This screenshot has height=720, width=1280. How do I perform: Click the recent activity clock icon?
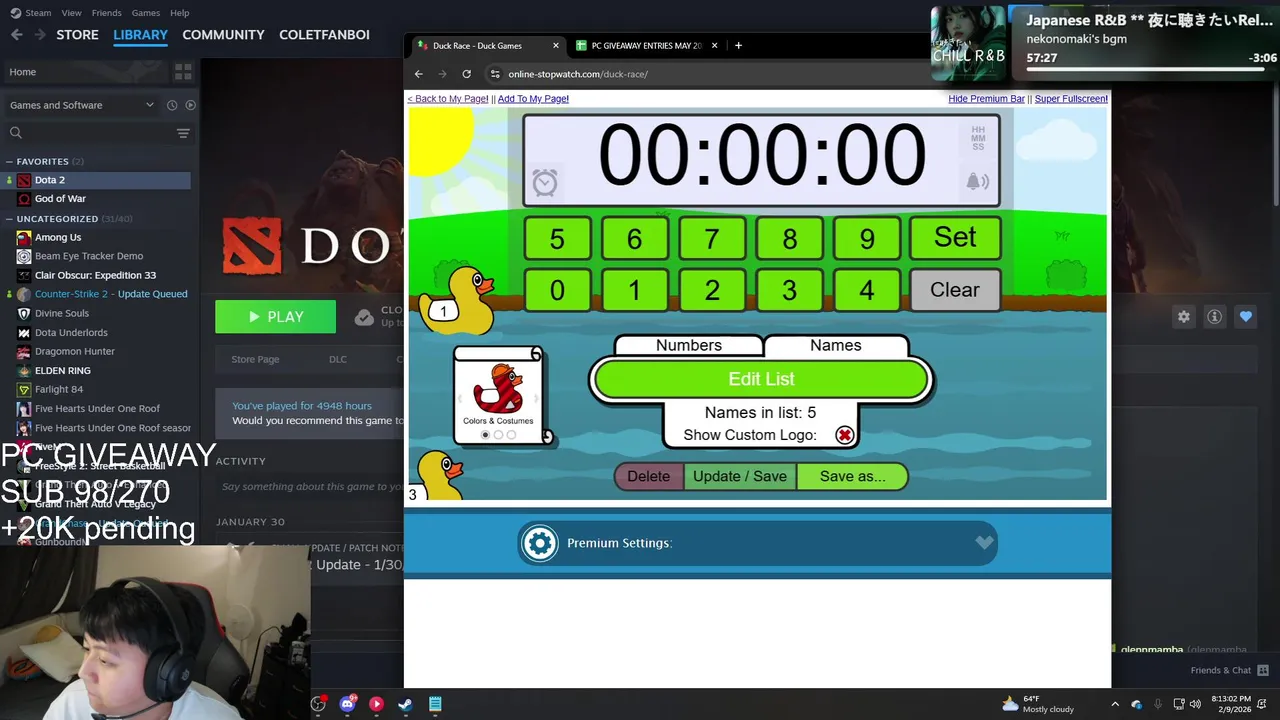pos(172,105)
